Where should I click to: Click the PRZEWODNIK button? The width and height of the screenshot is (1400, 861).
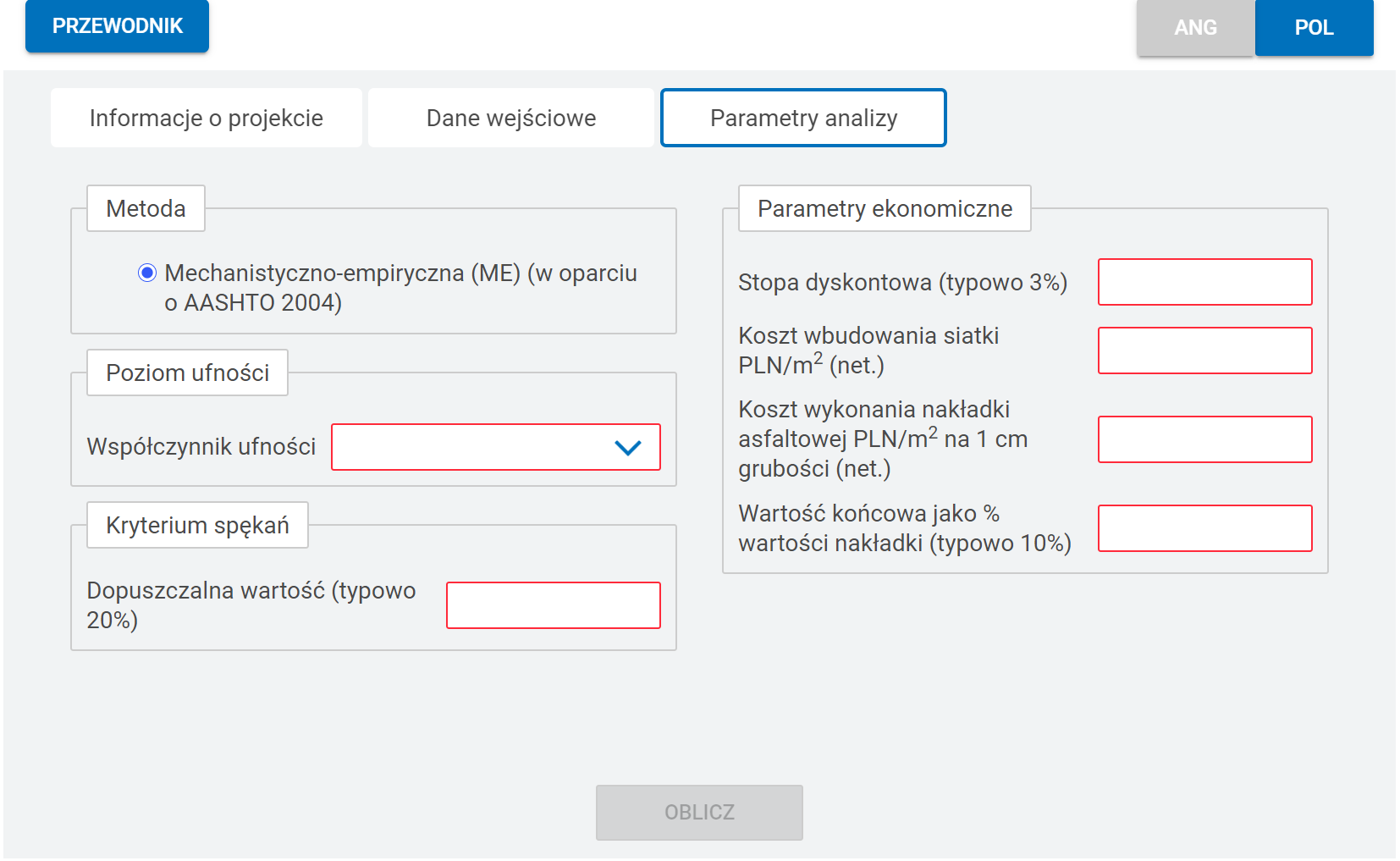118,26
